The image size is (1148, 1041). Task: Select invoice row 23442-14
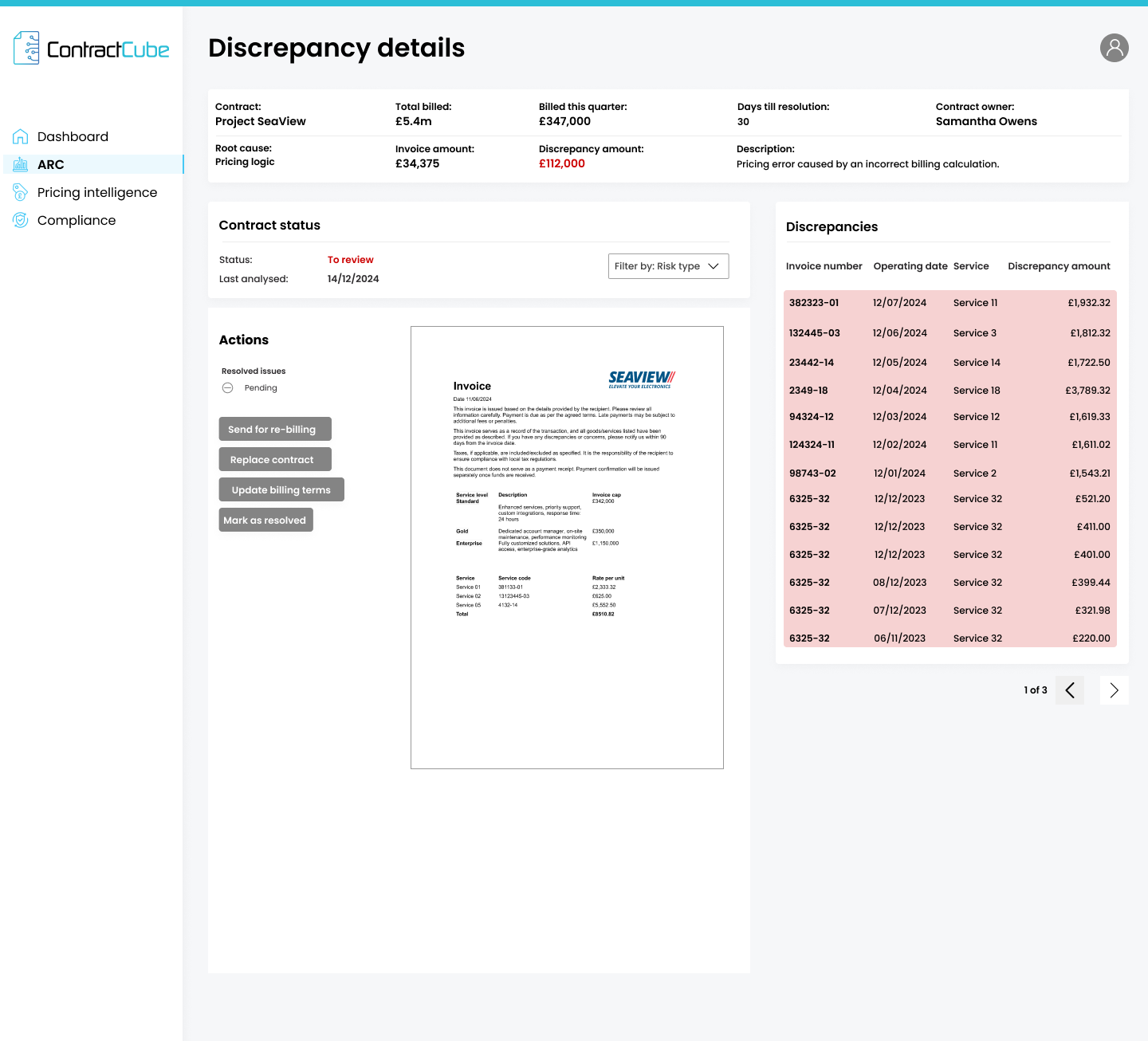click(950, 363)
